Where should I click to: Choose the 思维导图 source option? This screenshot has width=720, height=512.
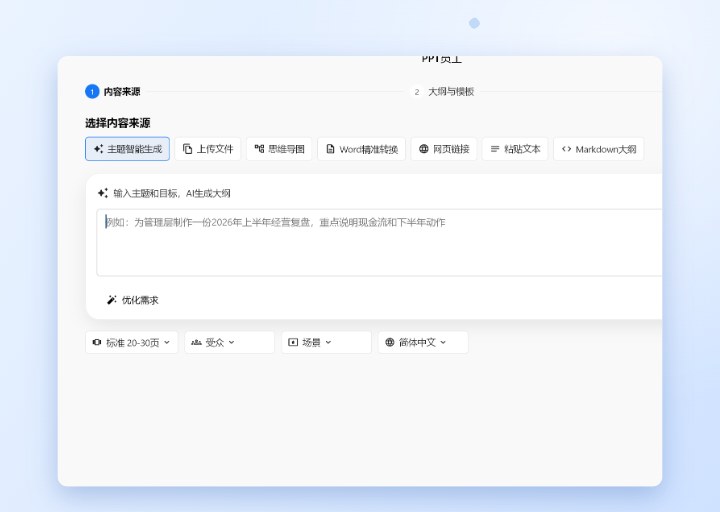279,149
